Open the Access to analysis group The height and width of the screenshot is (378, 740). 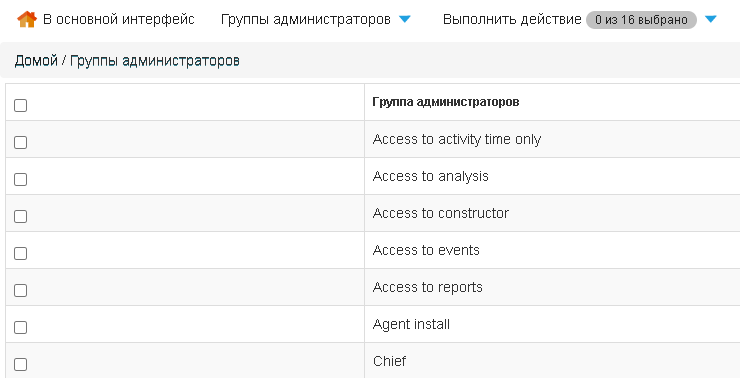430,176
